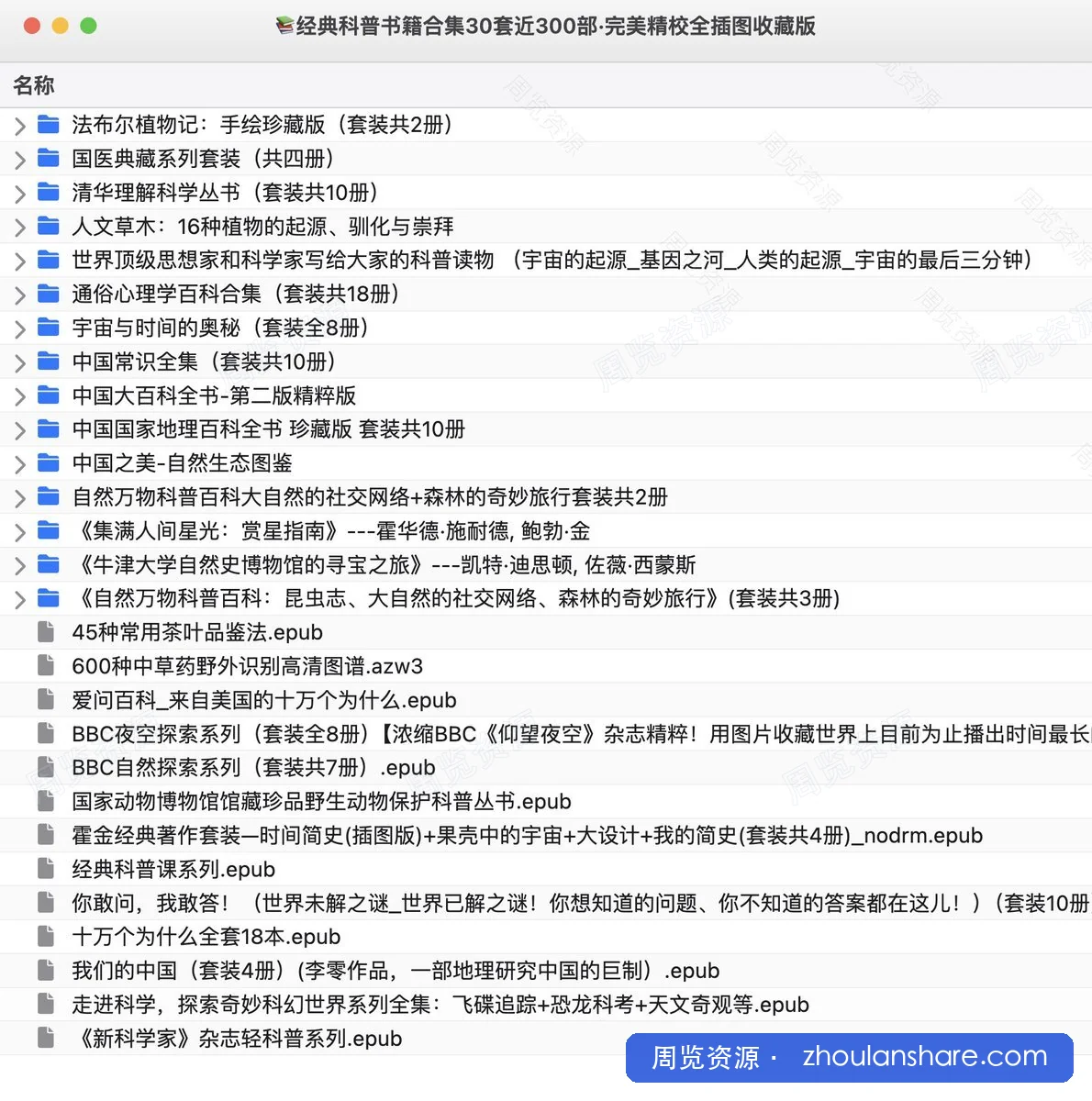
Task: Click folder icon of 国医典藏系列套装
Action: (48, 158)
